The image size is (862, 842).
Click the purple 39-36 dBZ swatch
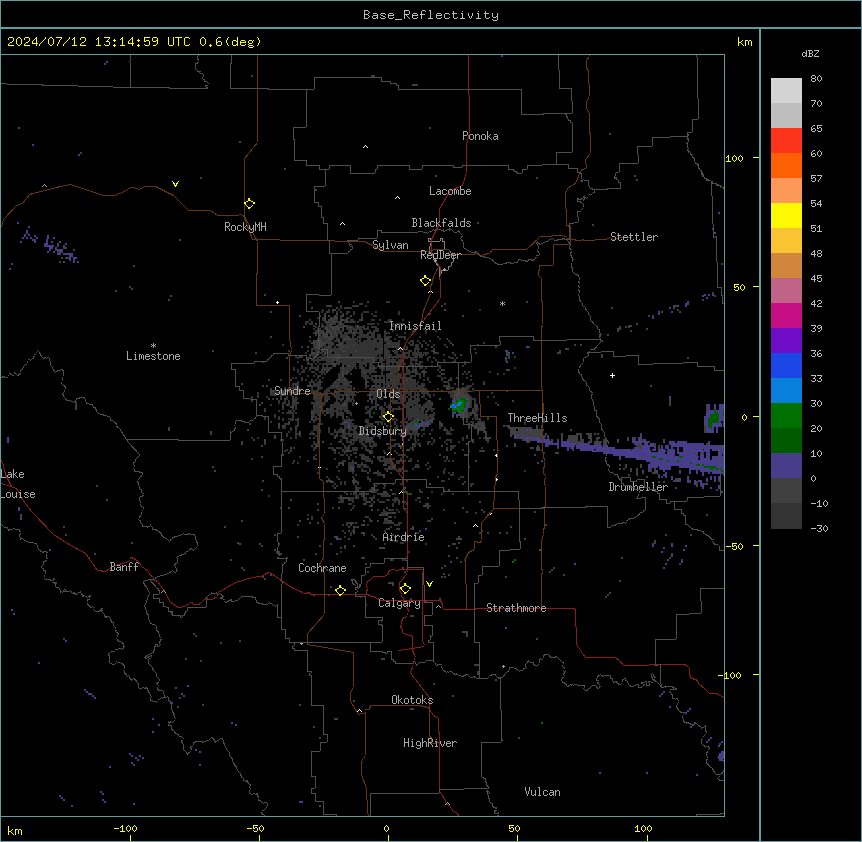click(x=786, y=341)
